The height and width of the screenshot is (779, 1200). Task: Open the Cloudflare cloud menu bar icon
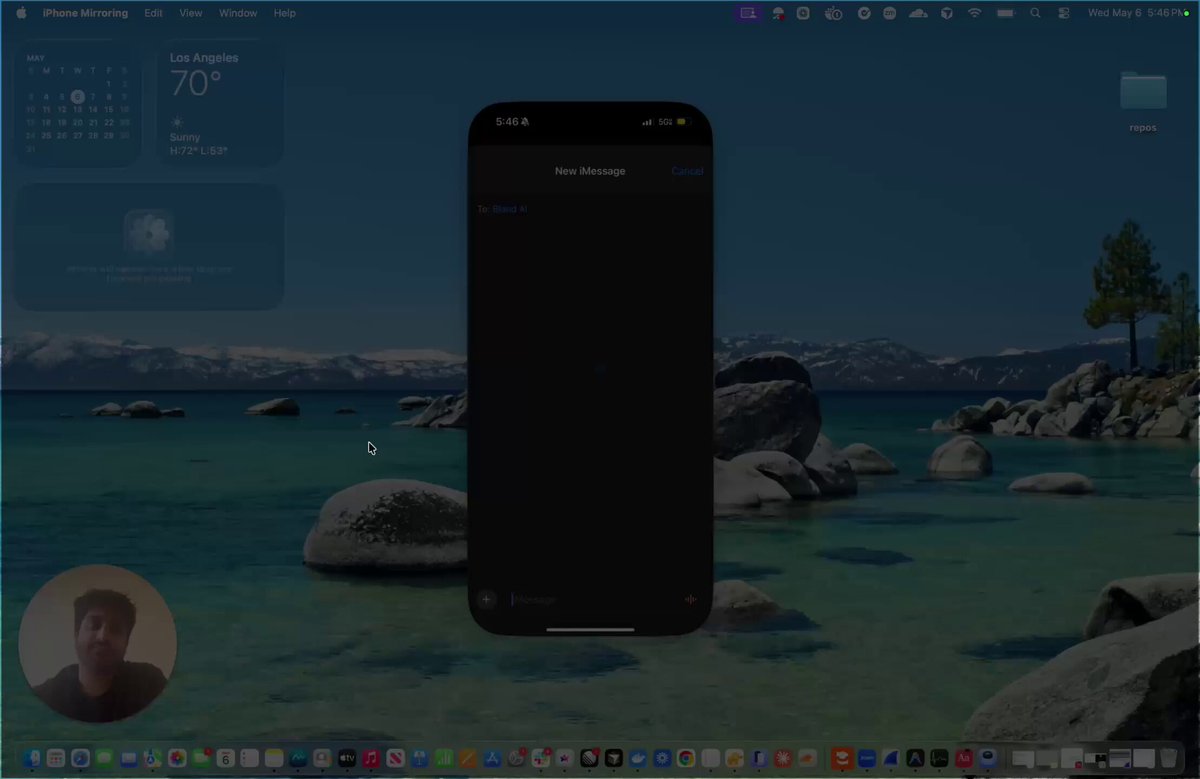[918, 13]
